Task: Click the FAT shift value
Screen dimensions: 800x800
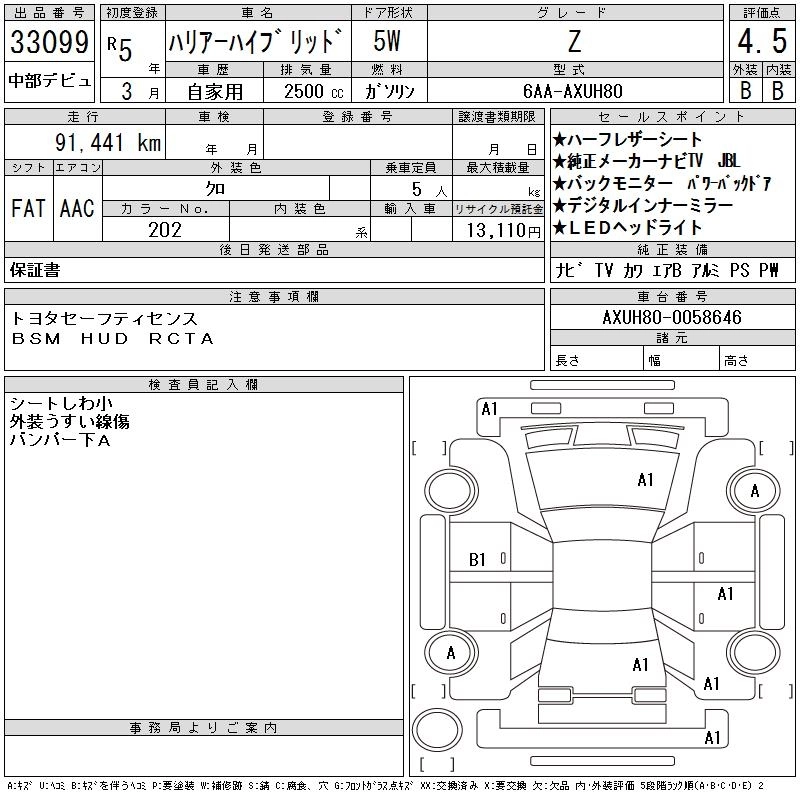Action: tap(29, 208)
